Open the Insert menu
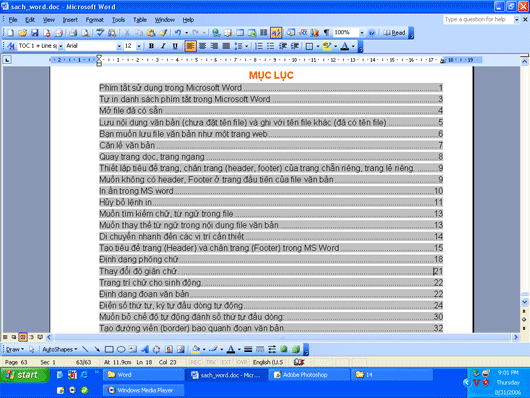Screen dimensions: 530x398 point(70,20)
